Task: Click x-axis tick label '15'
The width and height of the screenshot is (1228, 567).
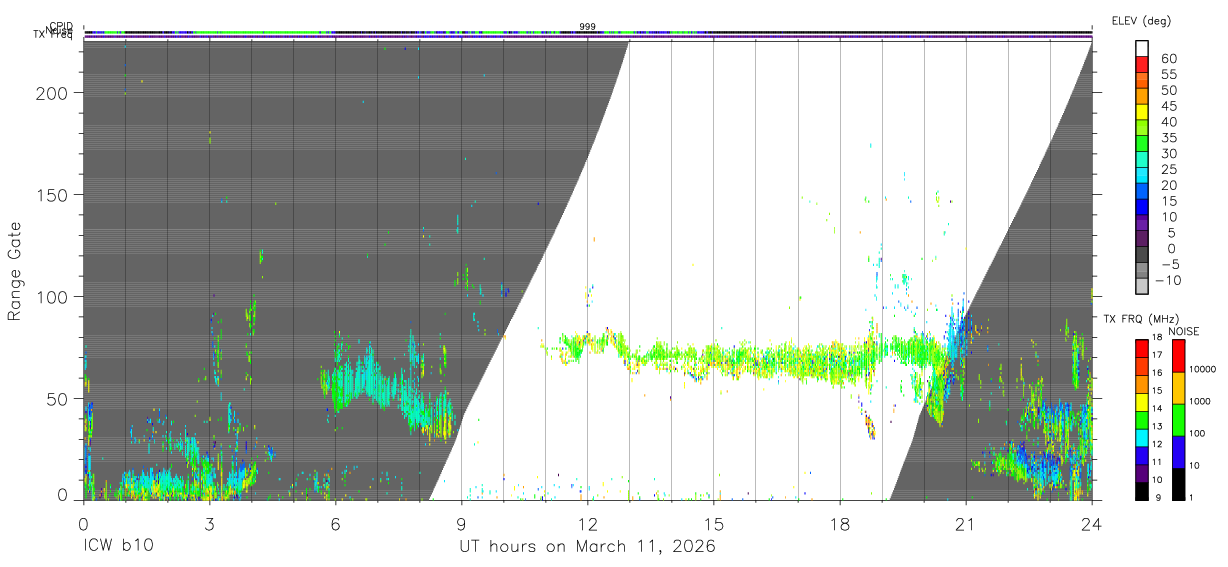Action: (x=713, y=523)
